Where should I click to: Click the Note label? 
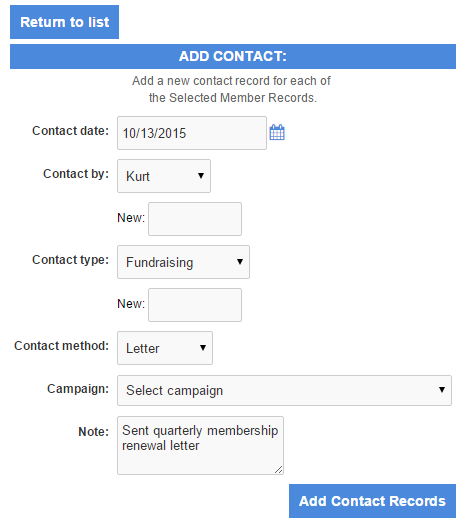point(94,432)
